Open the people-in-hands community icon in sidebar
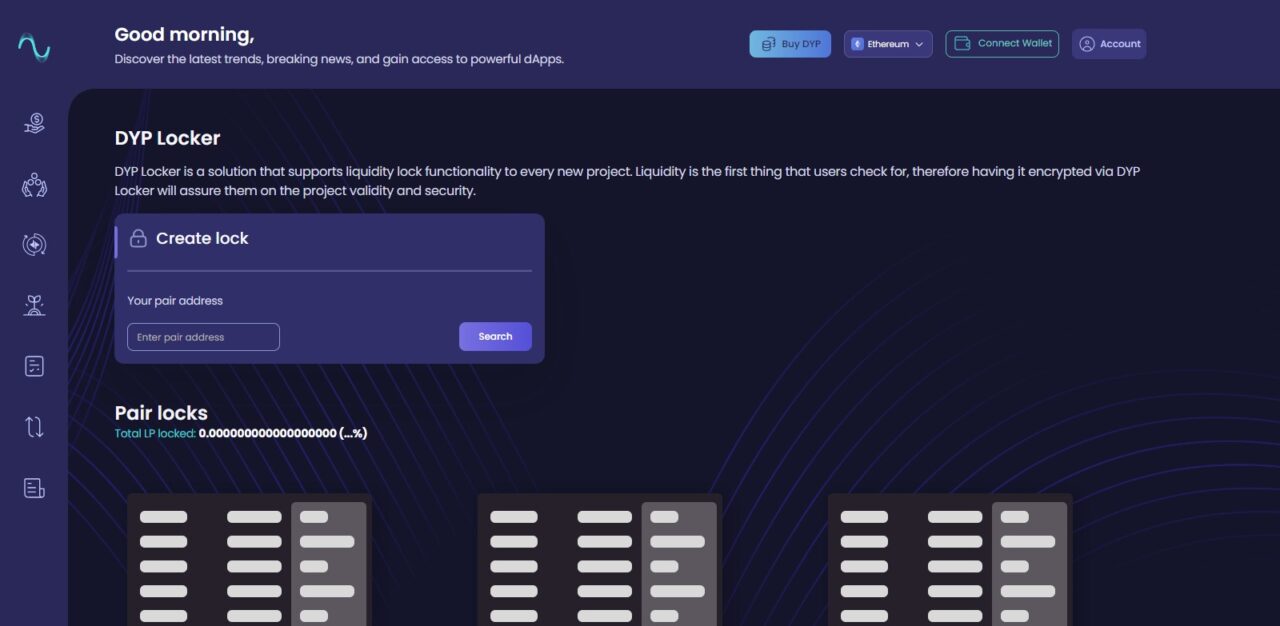This screenshot has width=1280, height=626. tap(34, 185)
